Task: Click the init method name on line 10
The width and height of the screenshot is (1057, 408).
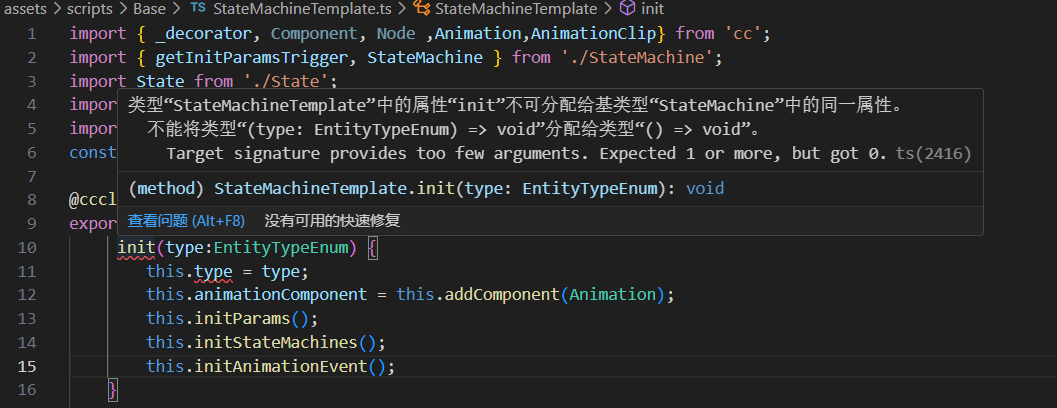Action: pos(136,247)
